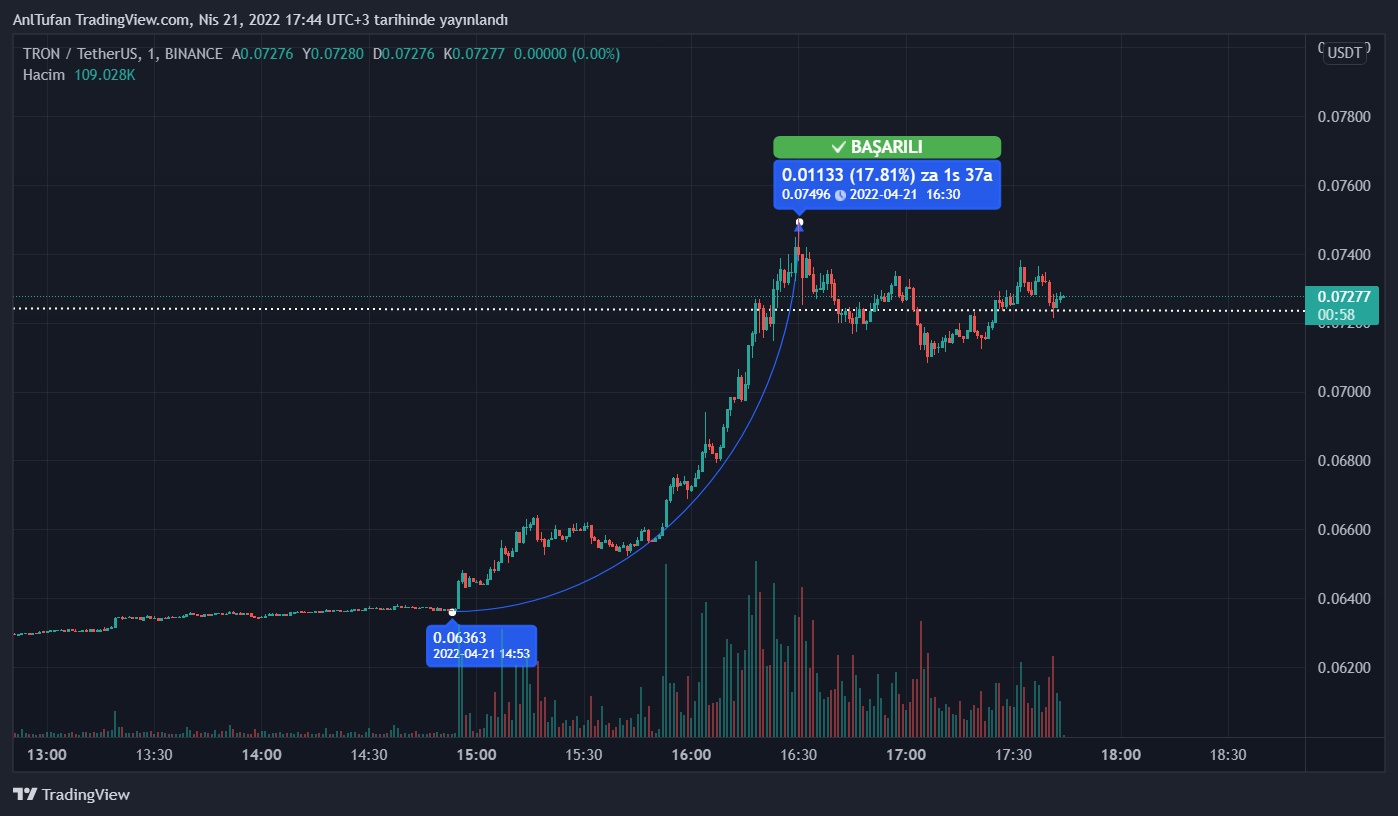
Task: Click the clock icon in the forecast label
Action: coord(840,194)
